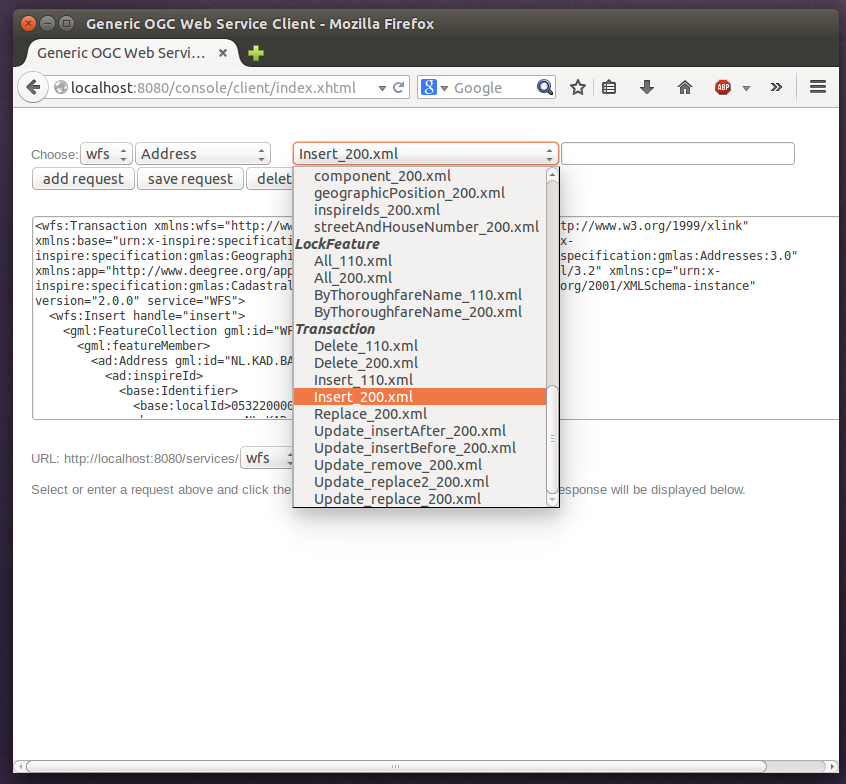Switch to the Generic OGC Web Service tab
The image size is (846, 784).
120,52
